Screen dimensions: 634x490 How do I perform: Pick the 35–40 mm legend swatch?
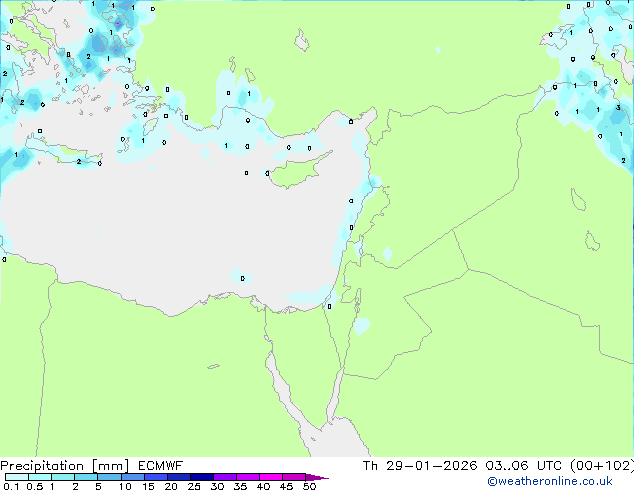[247, 477]
